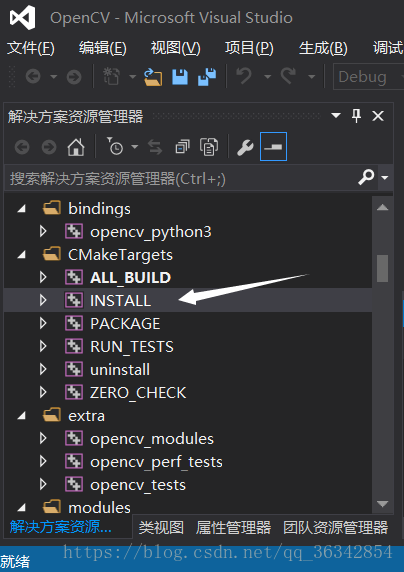Navigate backward using main toolbar arrow
Viewport: 404px width, 572px height.
(33, 77)
